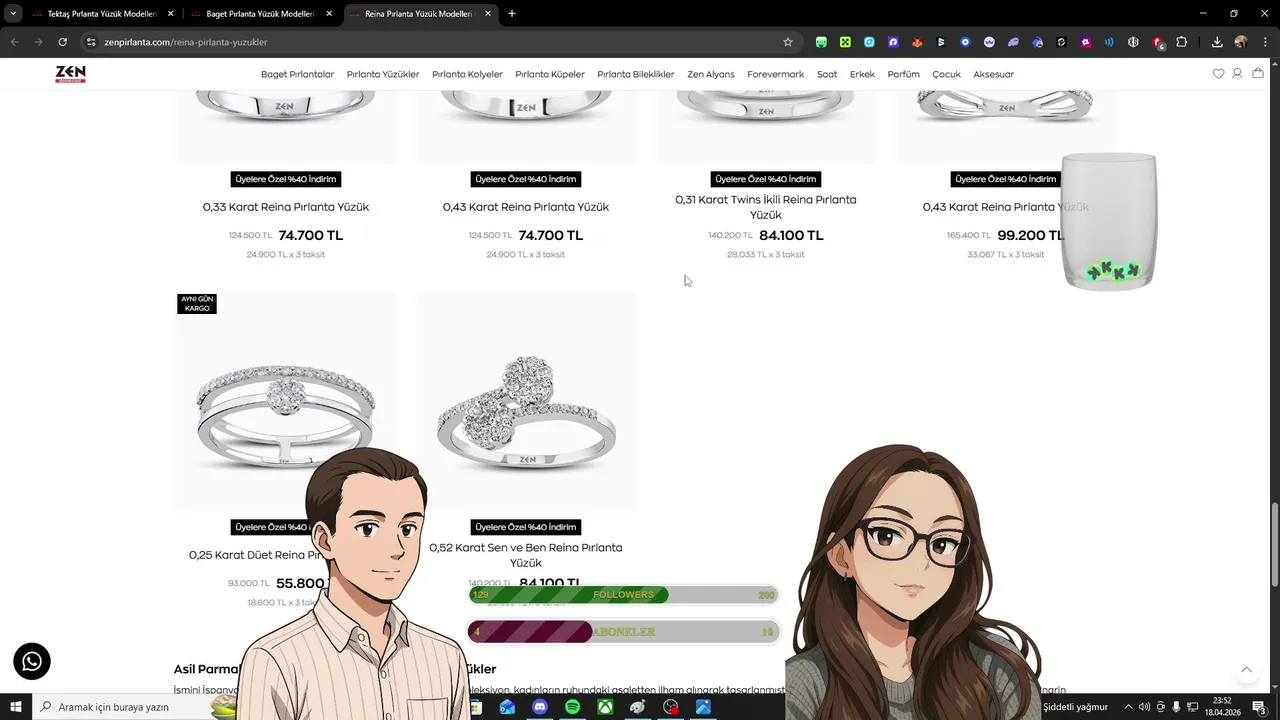1280x720 pixels.
Task: Bookmark this page with the star icon
Action: pos(788,42)
